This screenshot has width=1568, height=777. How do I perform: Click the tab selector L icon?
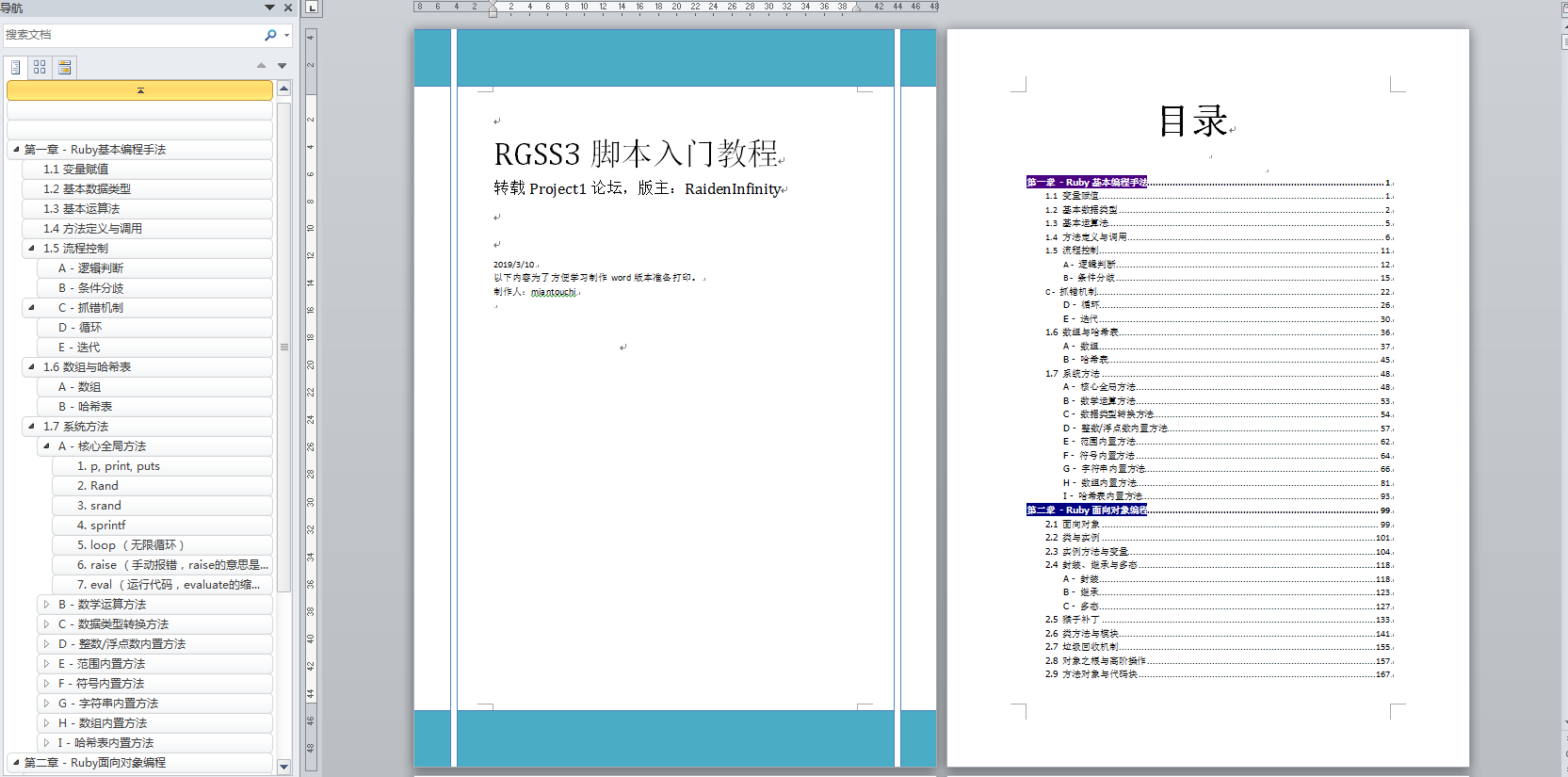coord(312,8)
